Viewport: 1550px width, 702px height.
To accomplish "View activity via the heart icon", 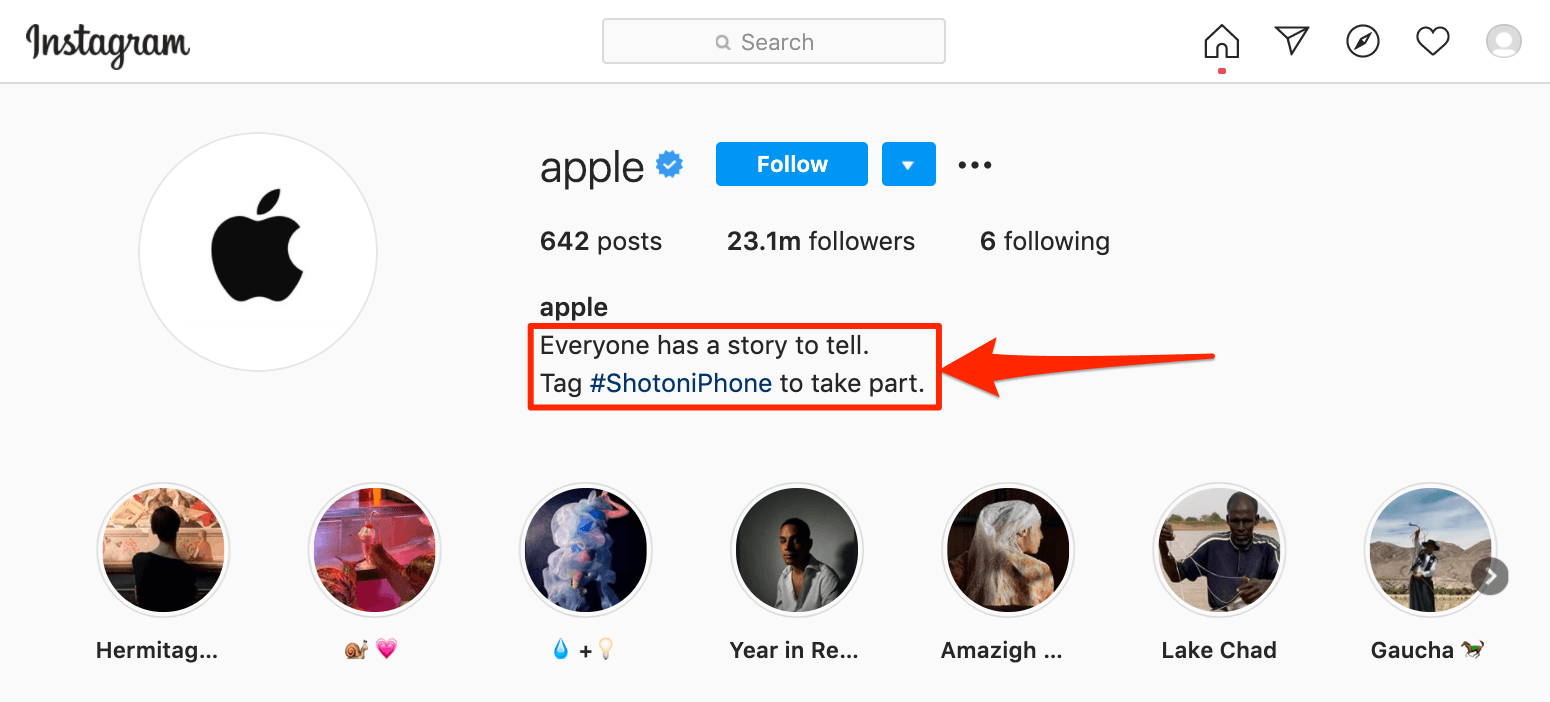I will coord(1432,41).
